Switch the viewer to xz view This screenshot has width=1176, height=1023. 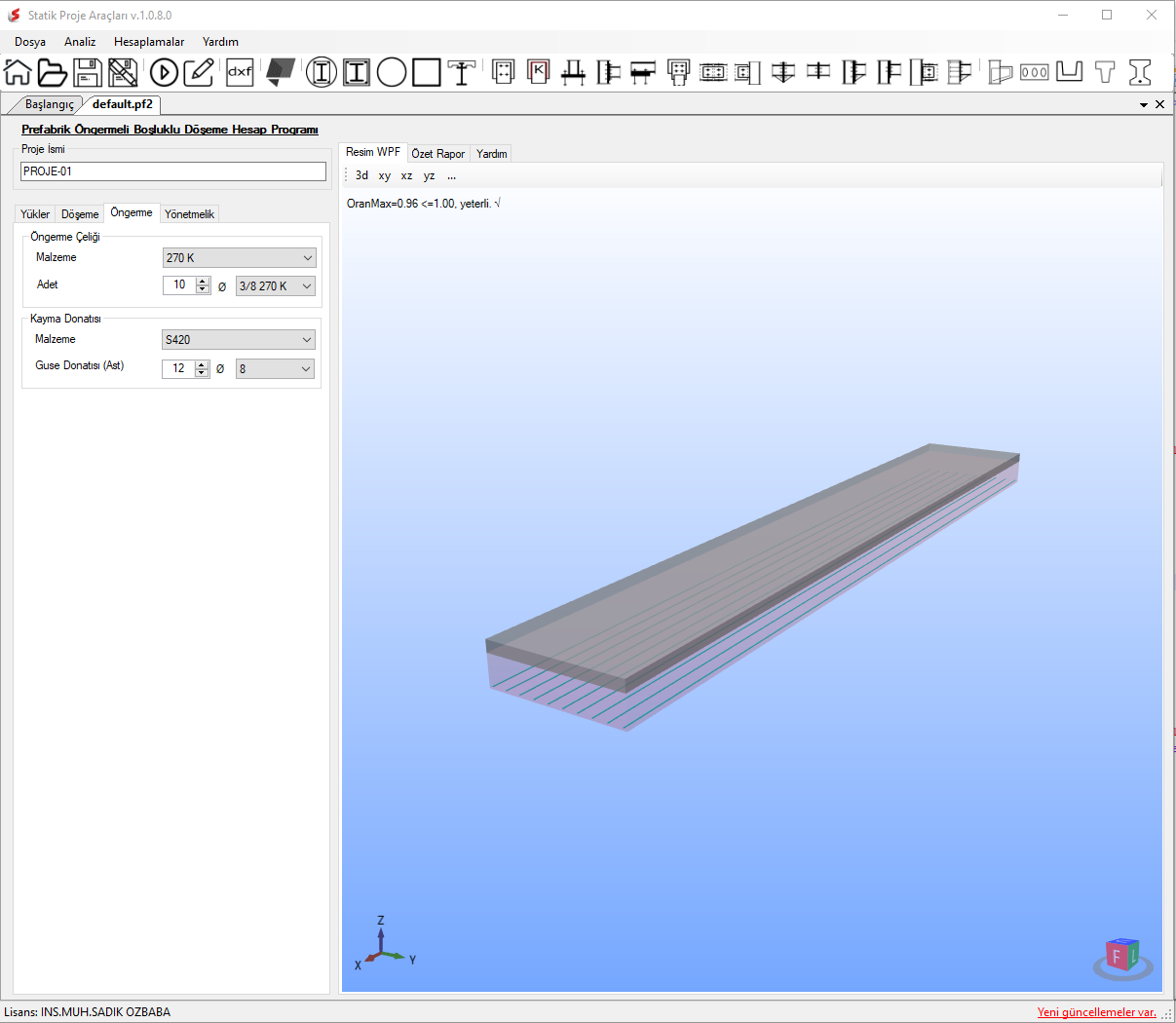coord(406,175)
